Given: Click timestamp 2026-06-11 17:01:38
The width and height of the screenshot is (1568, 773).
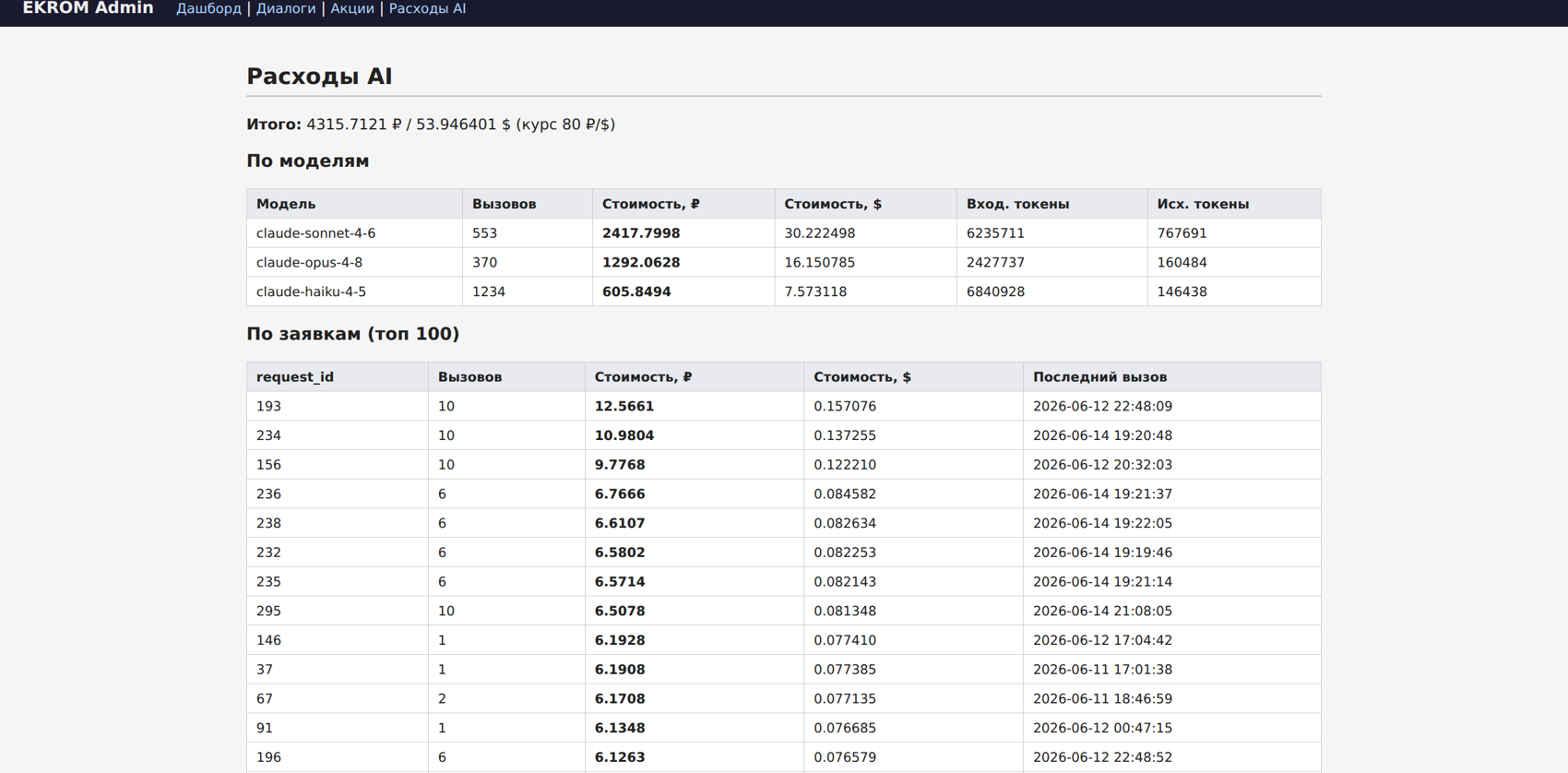Looking at the screenshot, I should pos(1102,670).
